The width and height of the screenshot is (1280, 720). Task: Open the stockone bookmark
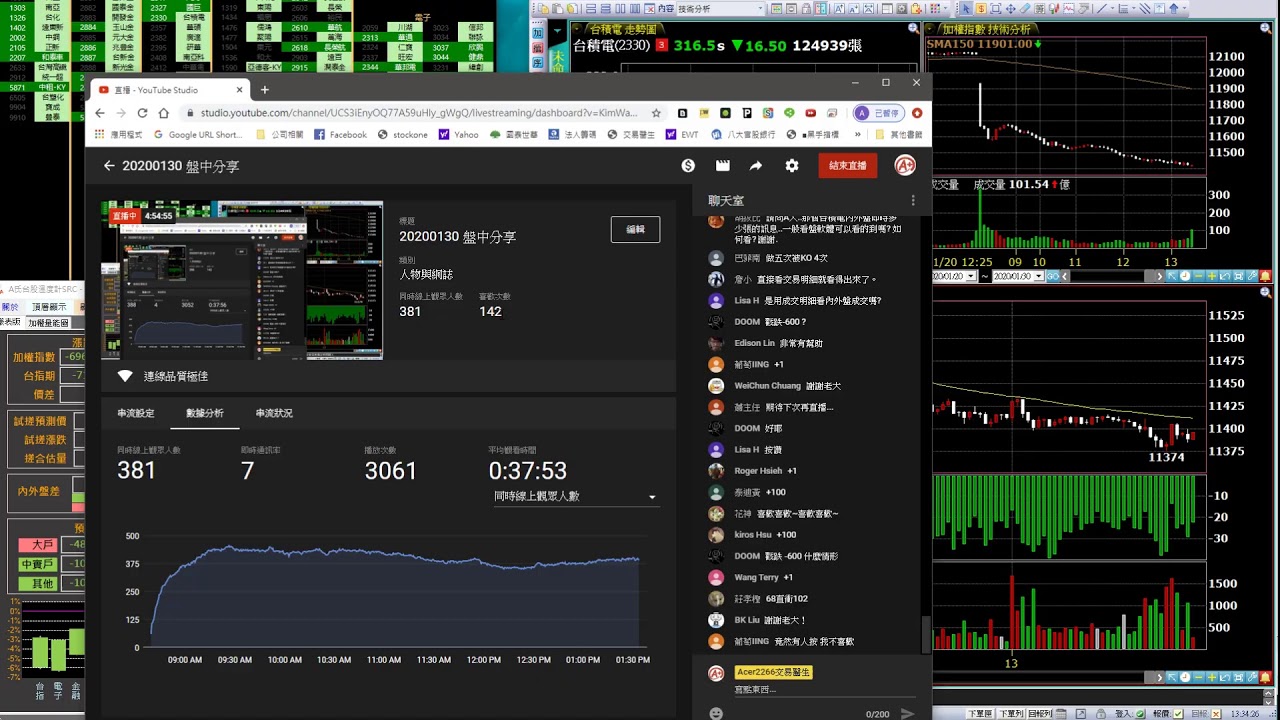[403, 134]
